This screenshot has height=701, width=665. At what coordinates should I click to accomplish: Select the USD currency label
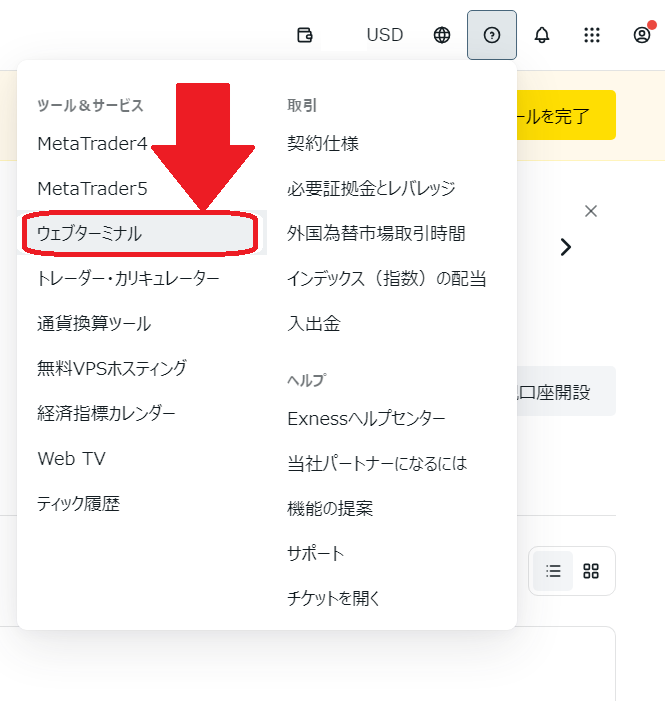click(x=385, y=35)
